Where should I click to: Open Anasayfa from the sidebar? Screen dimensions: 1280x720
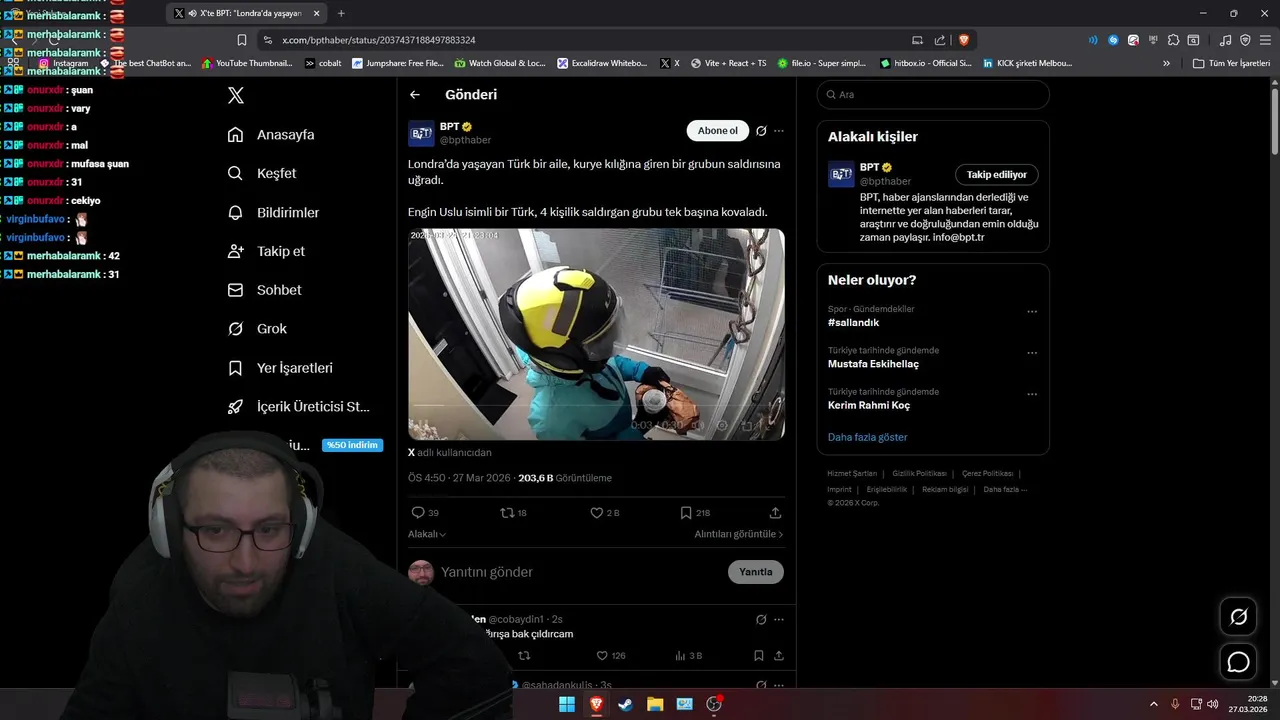(271, 134)
